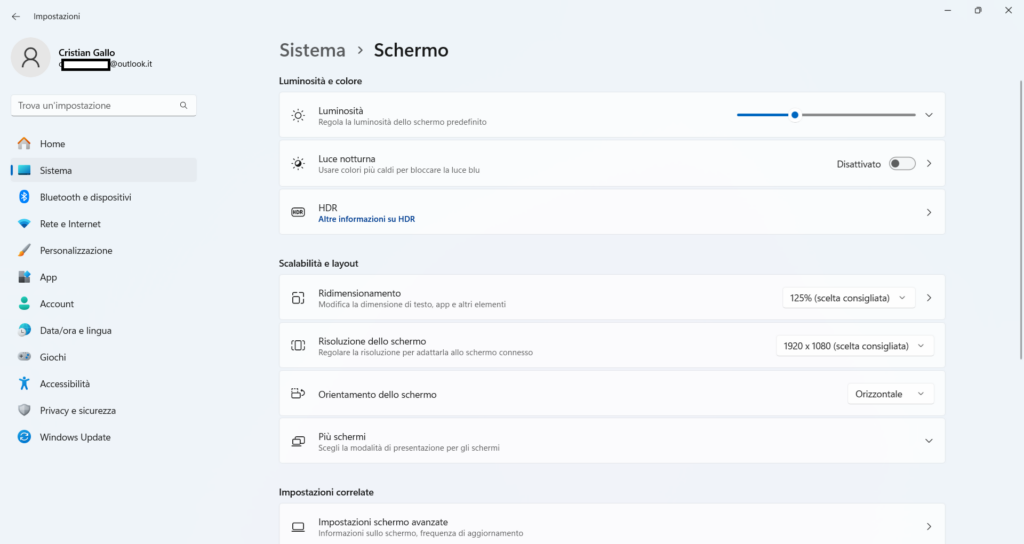1024x544 pixels.
Task: Open Personalizzazione via its paintbrush icon
Action: [24, 250]
